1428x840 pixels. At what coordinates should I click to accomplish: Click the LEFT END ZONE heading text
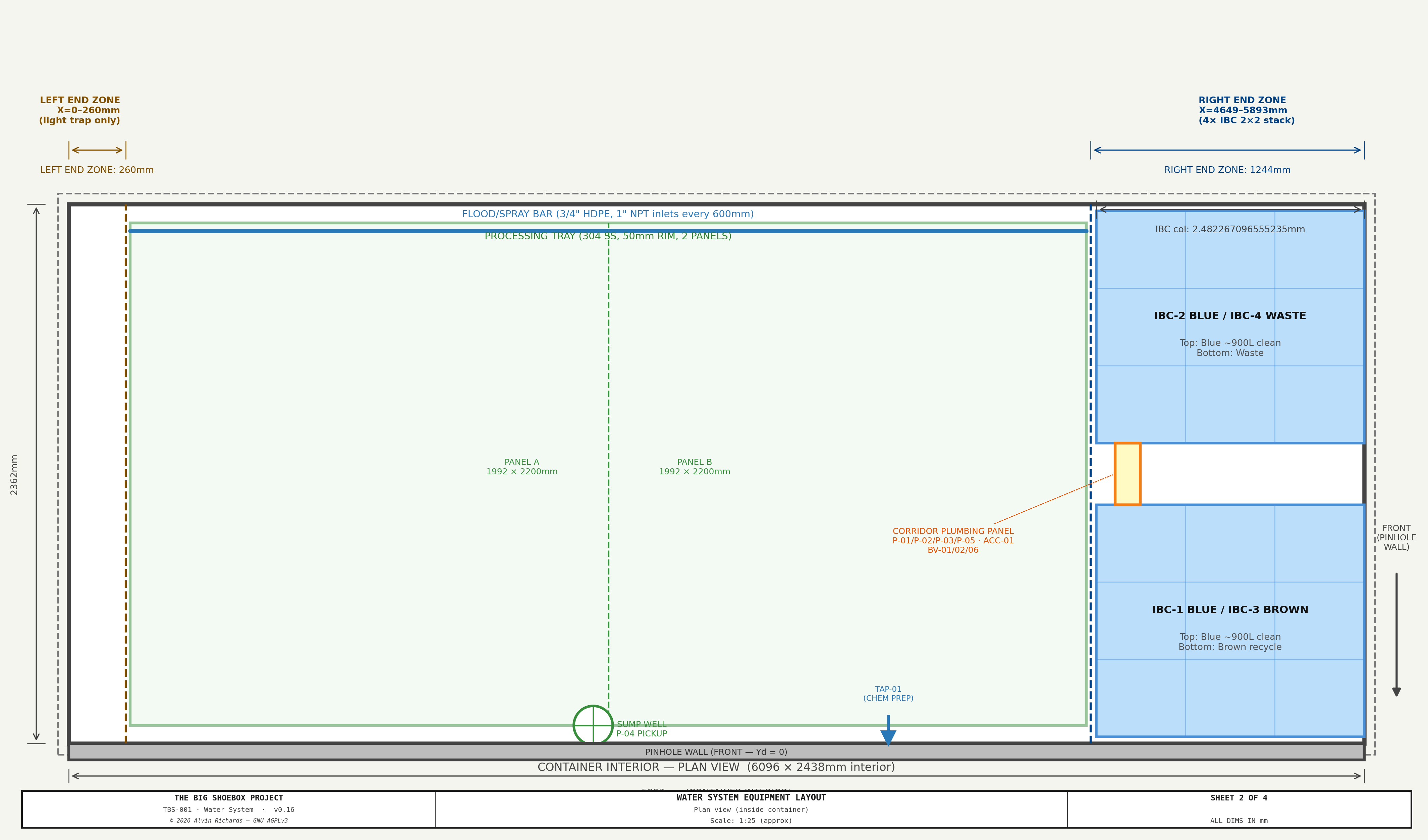[80, 110]
